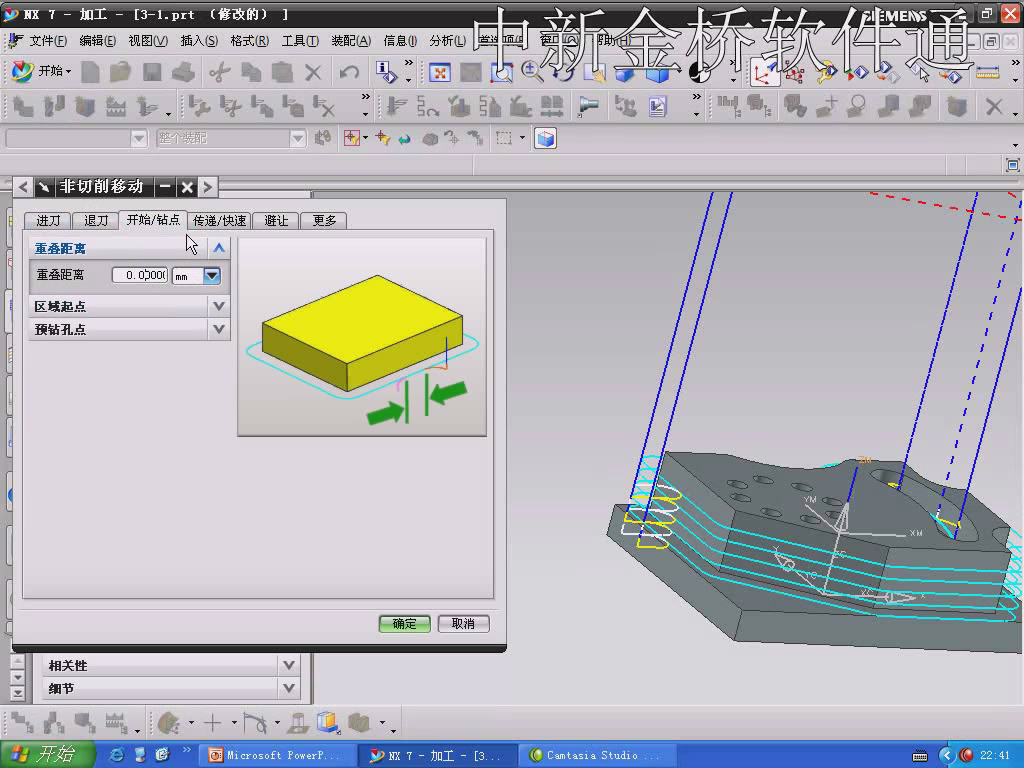Switch to the 传递/快速 tab
Viewport: 1024px width, 768px height.
pos(219,221)
